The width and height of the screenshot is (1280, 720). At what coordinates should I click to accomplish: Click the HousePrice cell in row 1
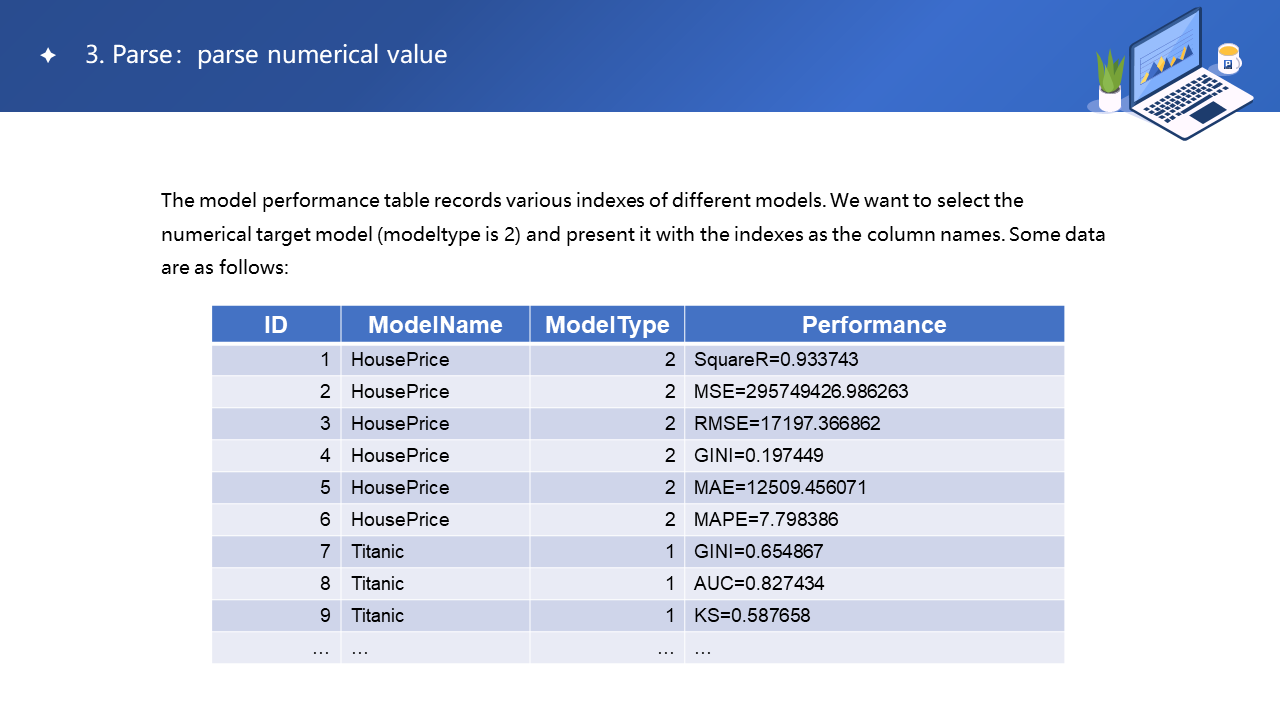coord(400,359)
